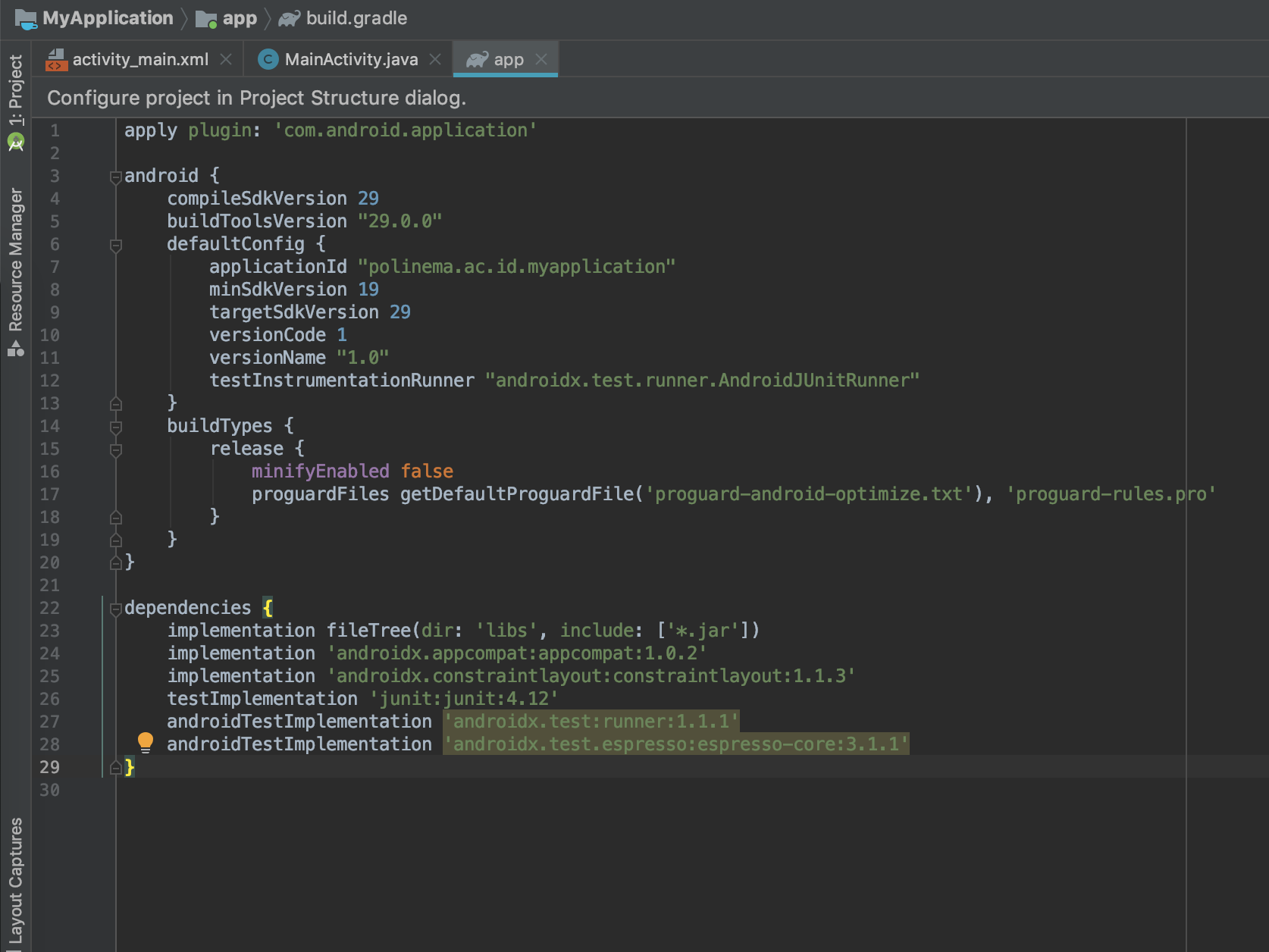Click the fold end marker on line 18
This screenshot has width=1269, height=952.
tap(116, 517)
